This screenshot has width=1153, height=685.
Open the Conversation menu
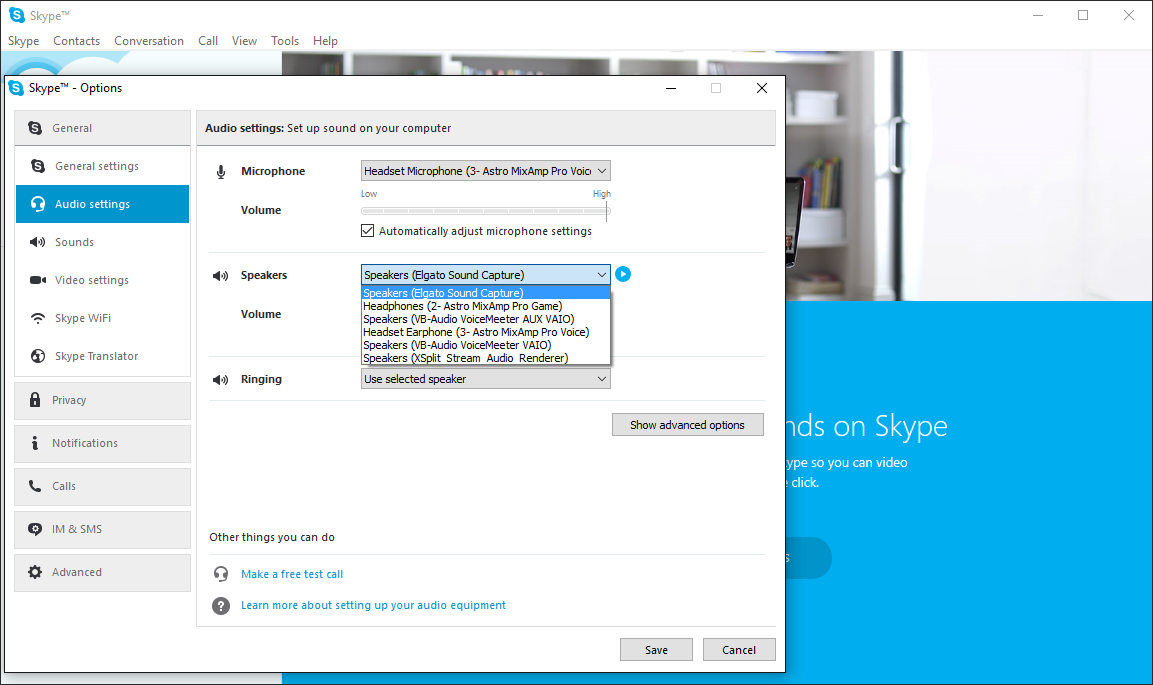click(149, 41)
